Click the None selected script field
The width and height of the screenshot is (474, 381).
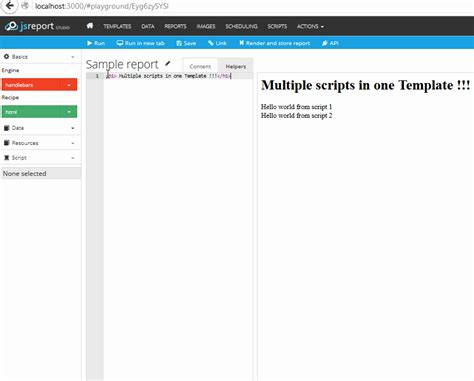point(41,173)
